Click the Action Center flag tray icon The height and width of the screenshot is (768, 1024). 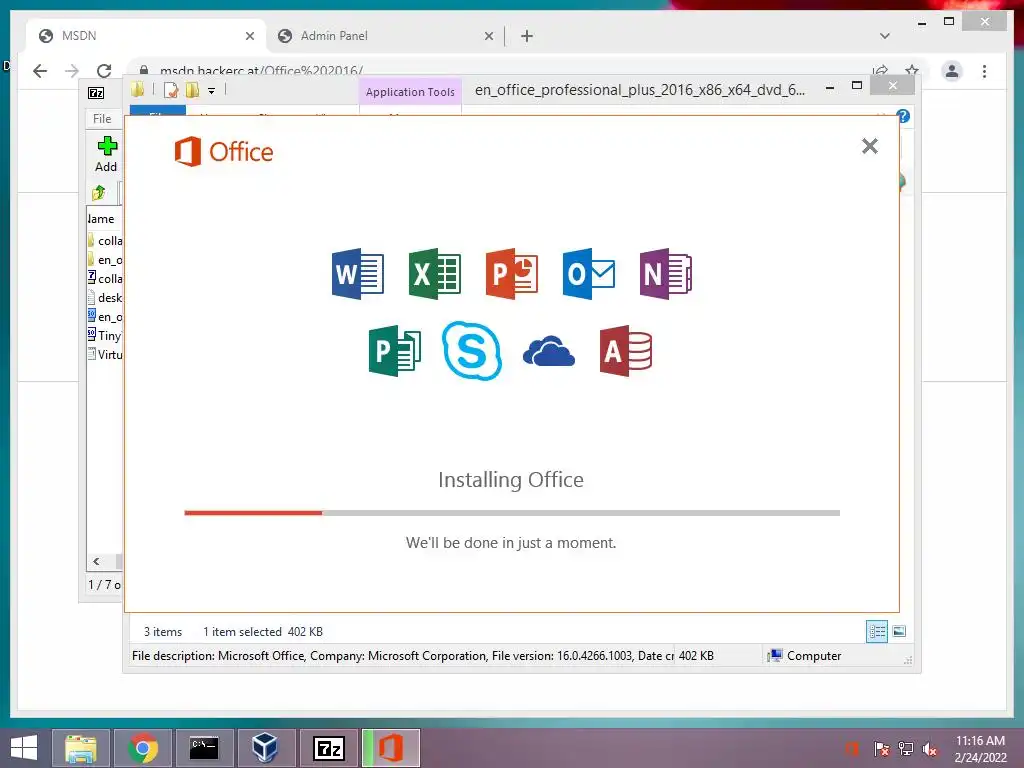882,748
